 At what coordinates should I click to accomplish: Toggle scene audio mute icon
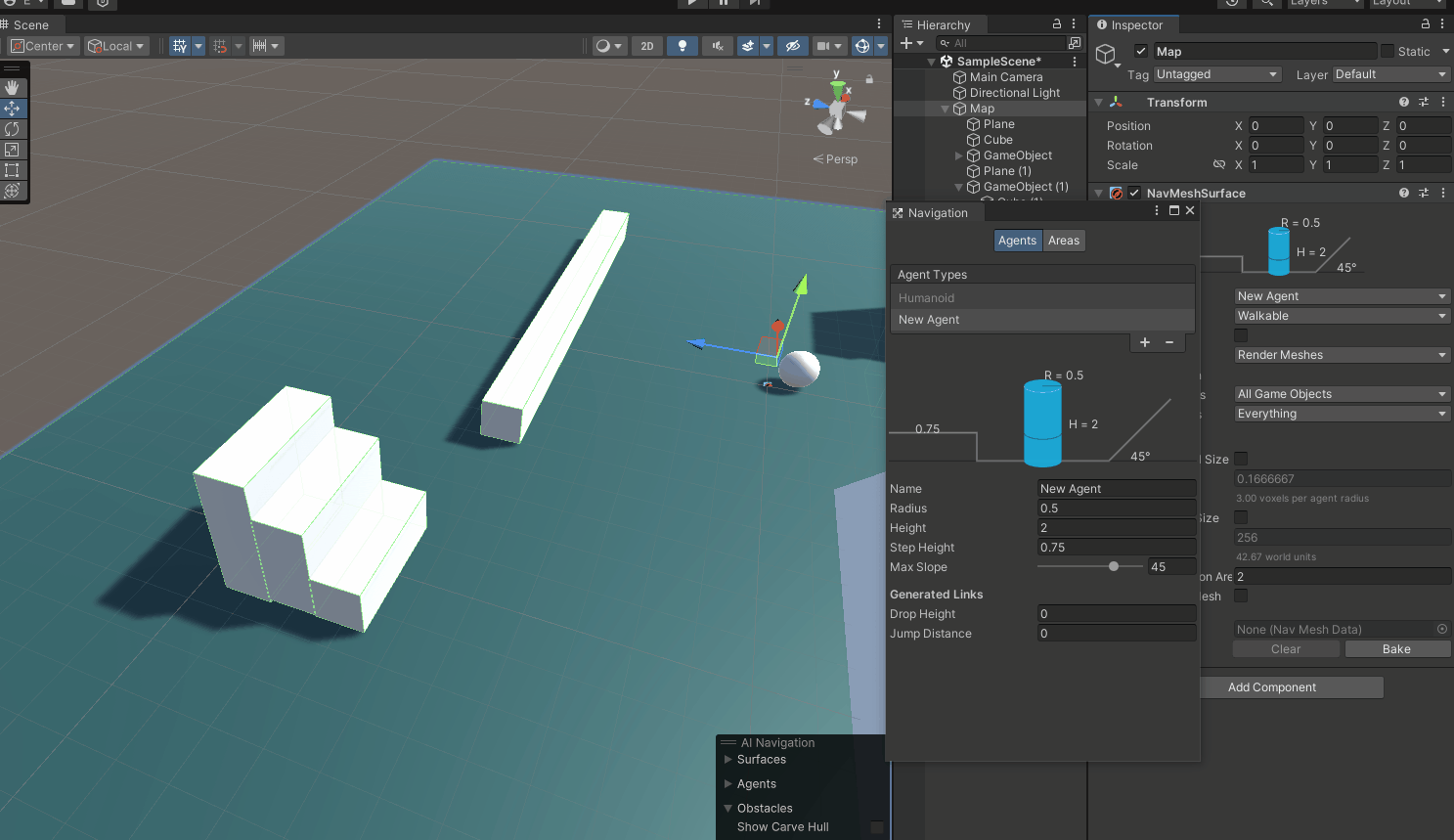pos(718,46)
